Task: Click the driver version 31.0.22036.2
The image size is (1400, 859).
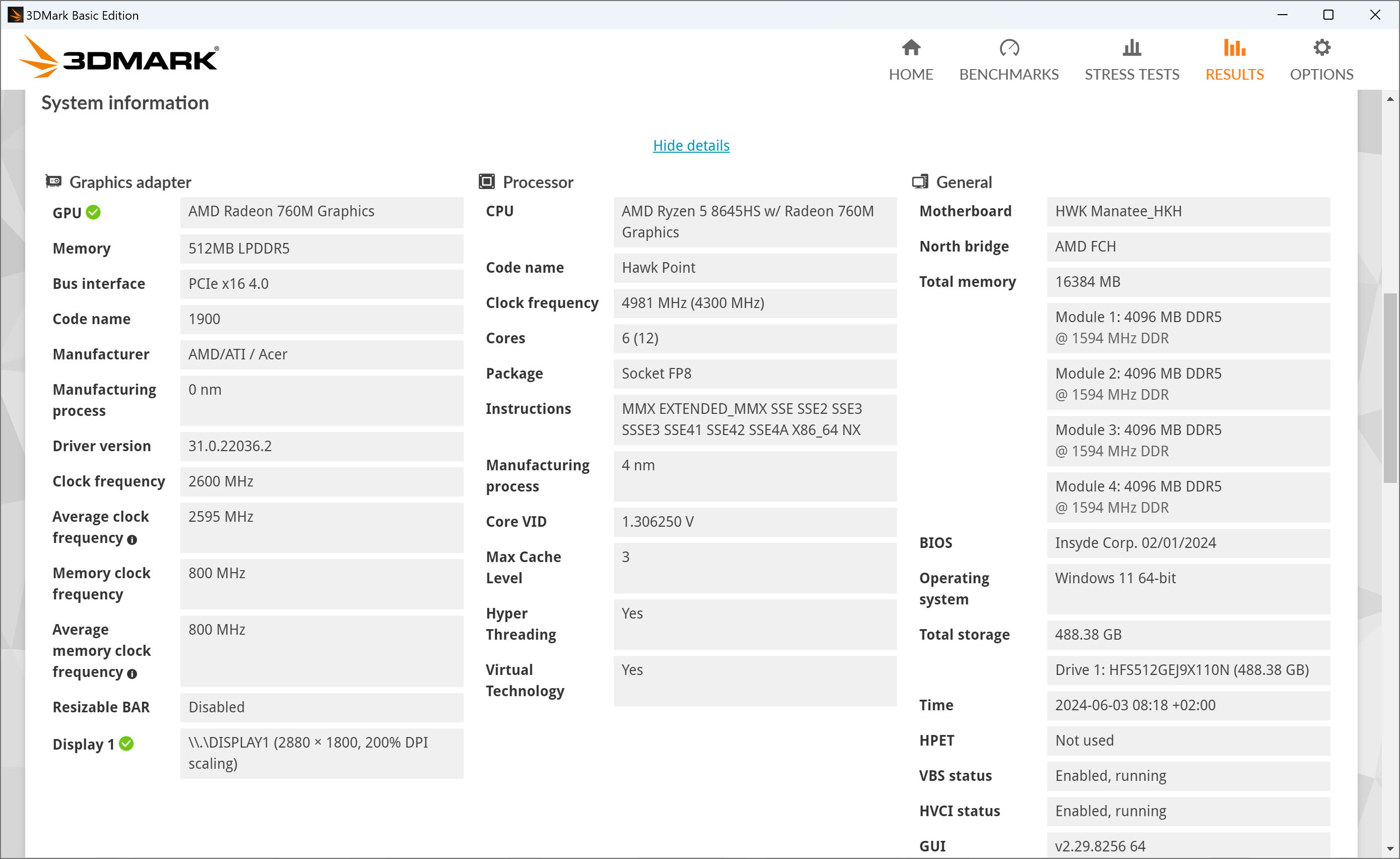Action: [322, 446]
